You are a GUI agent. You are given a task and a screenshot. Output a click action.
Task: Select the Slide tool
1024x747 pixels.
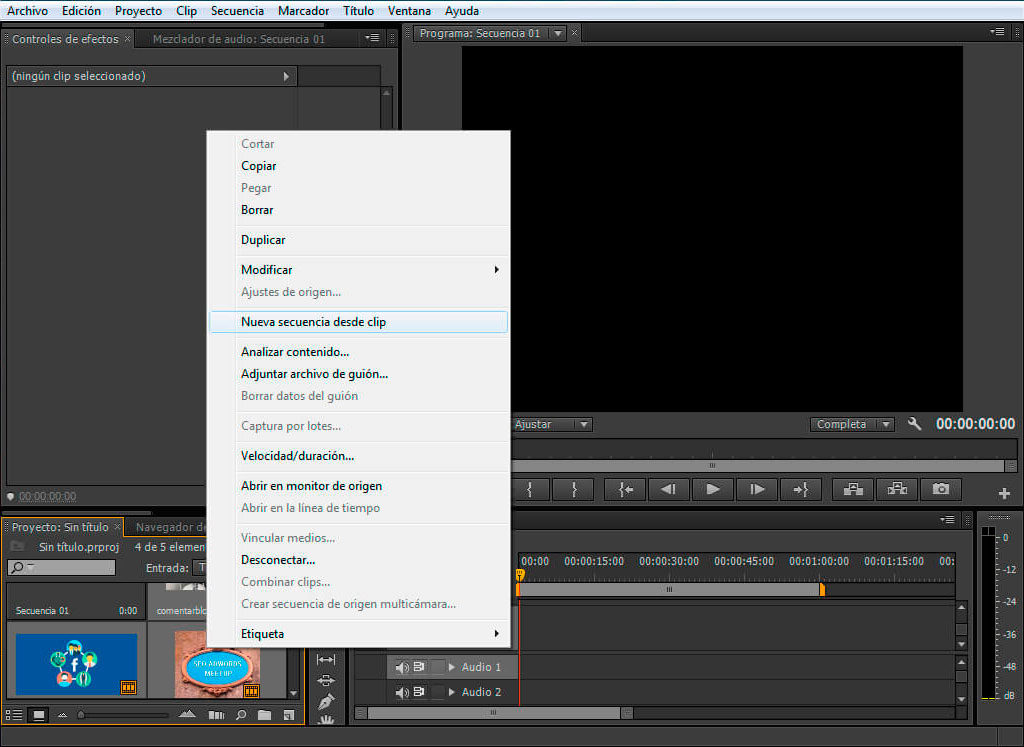pos(325,680)
